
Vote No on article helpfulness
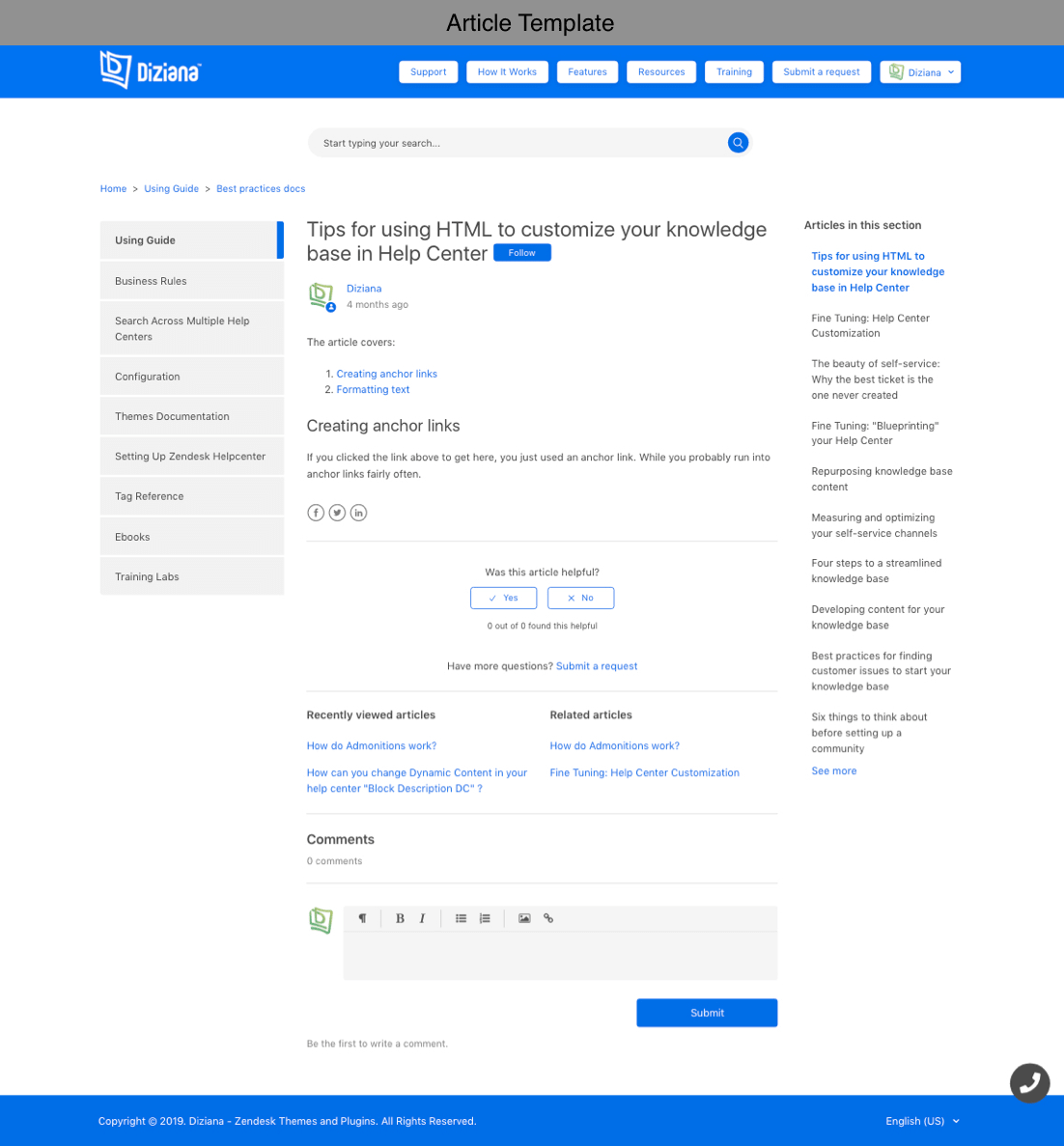pos(580,598)
